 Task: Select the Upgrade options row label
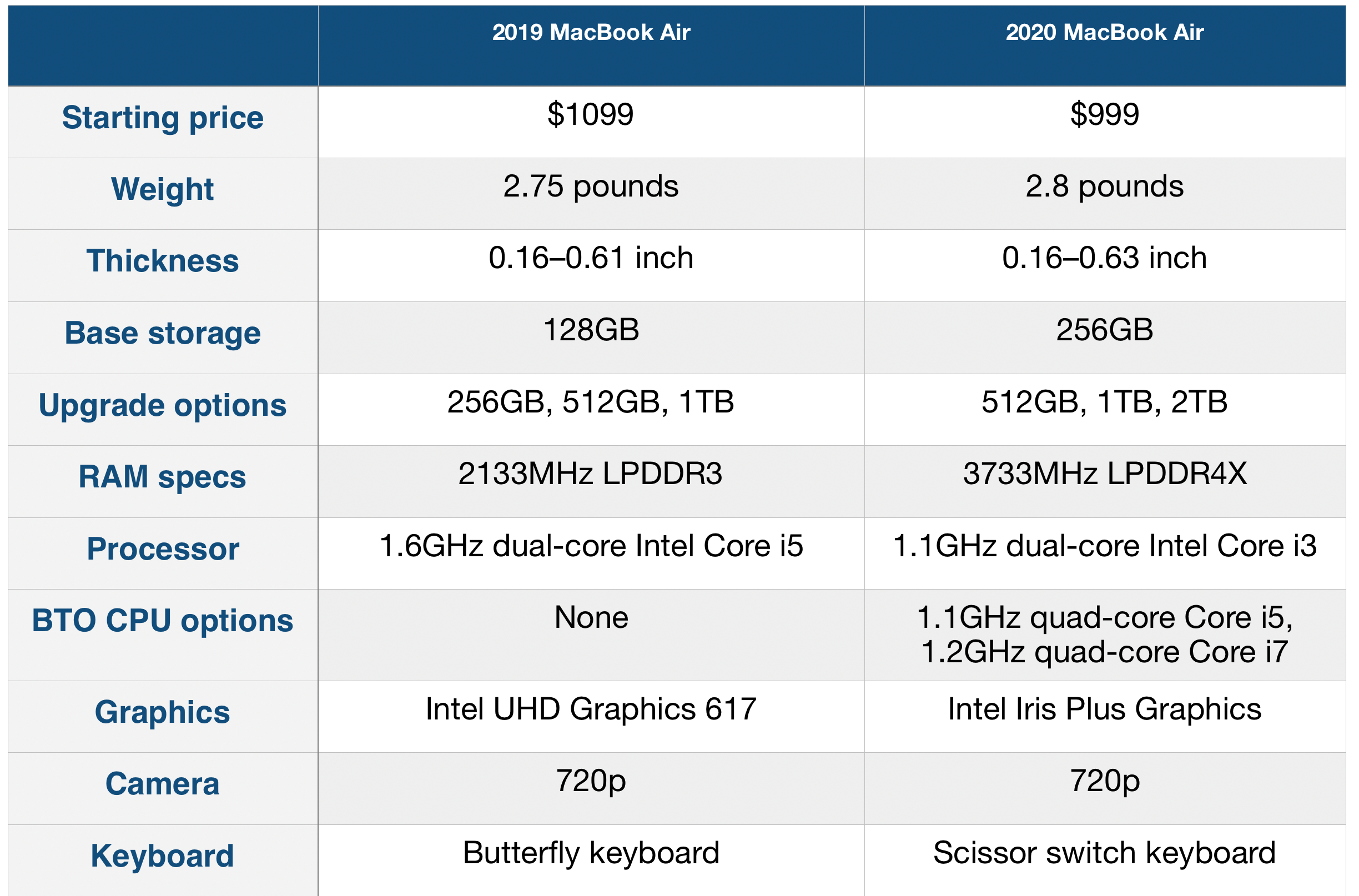click(x=163, y=405)
